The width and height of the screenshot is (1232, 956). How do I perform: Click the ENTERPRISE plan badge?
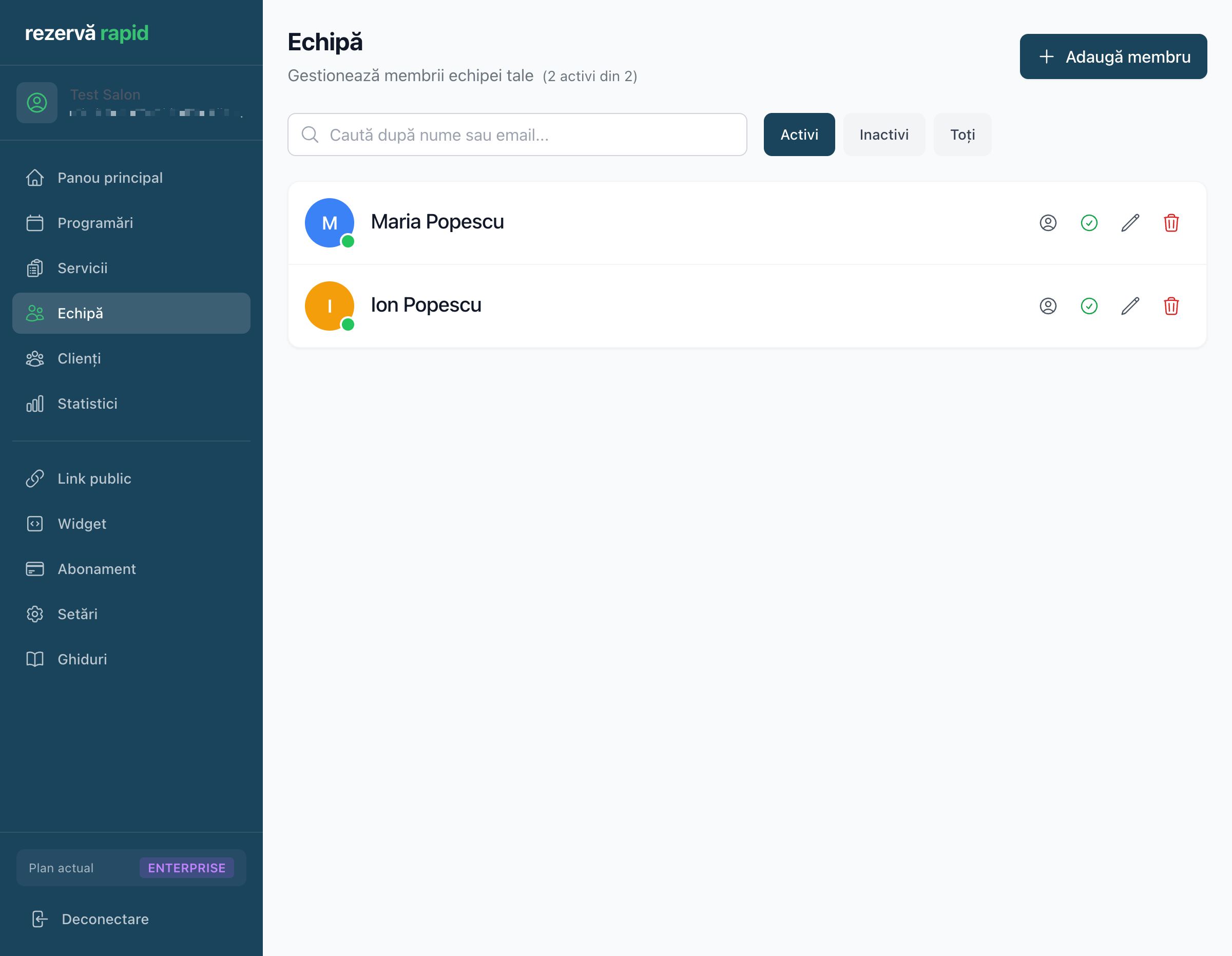point(186,867)
